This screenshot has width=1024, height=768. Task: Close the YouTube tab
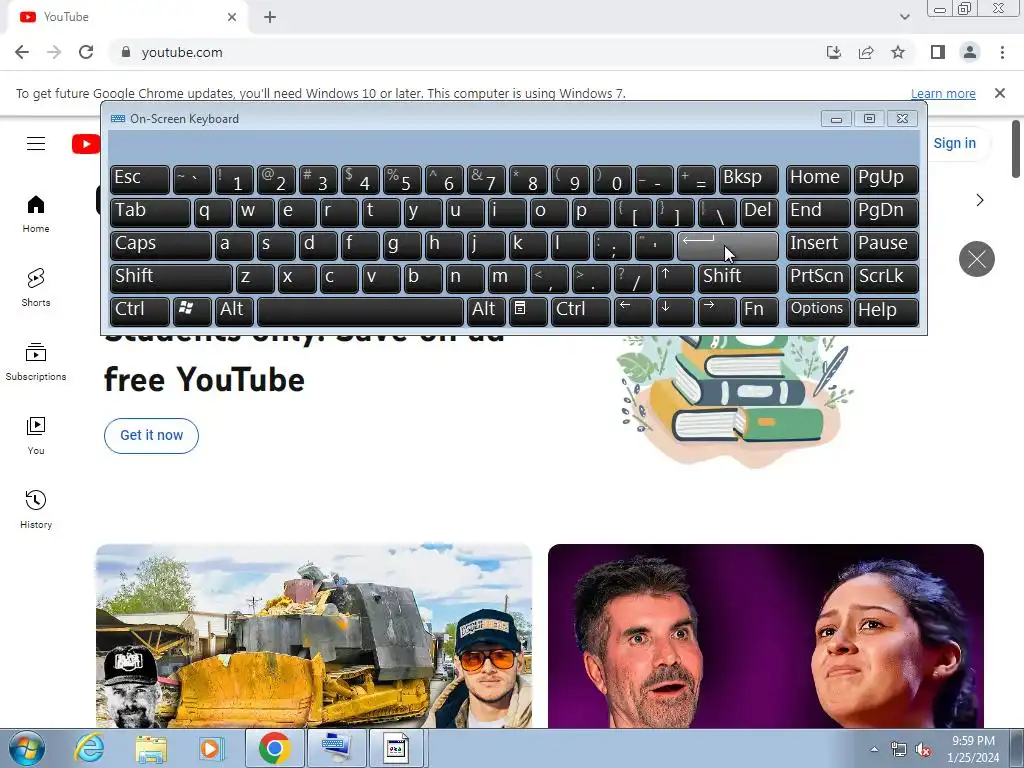232,17
